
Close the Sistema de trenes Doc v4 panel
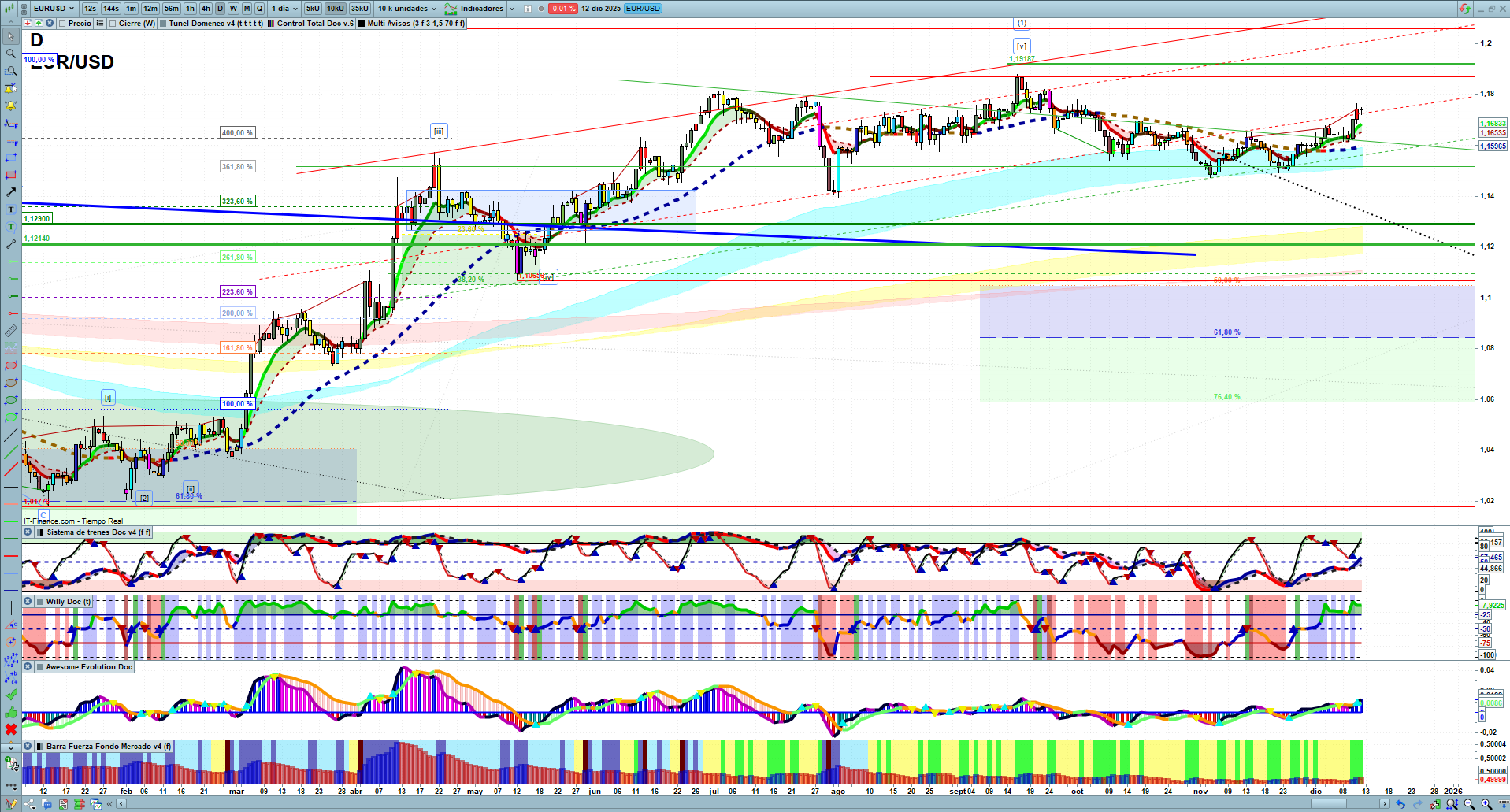tap(28, 532)
